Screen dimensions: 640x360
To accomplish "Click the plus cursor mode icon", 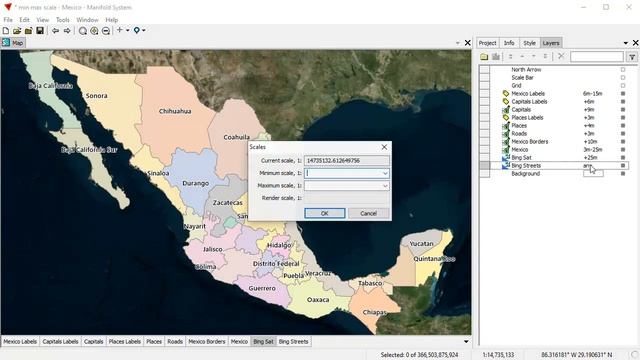I will click(120, 30).
